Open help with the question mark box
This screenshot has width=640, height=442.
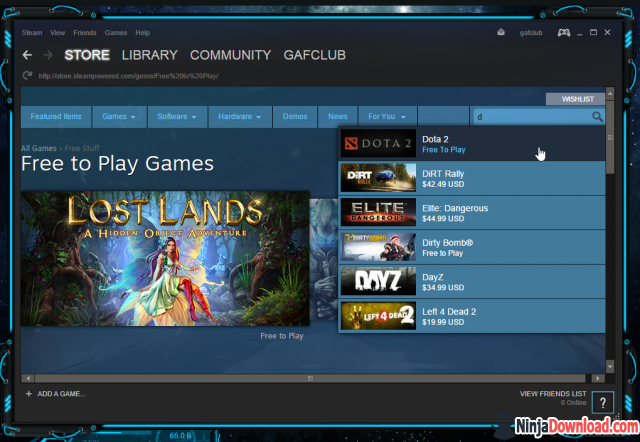tap(602, 403)
